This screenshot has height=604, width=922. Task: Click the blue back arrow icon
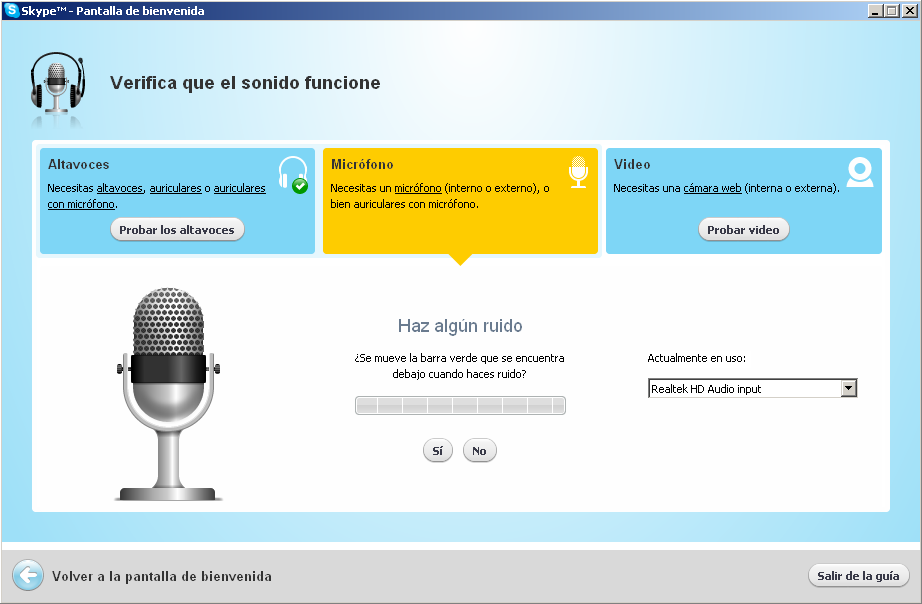point(28,575)
